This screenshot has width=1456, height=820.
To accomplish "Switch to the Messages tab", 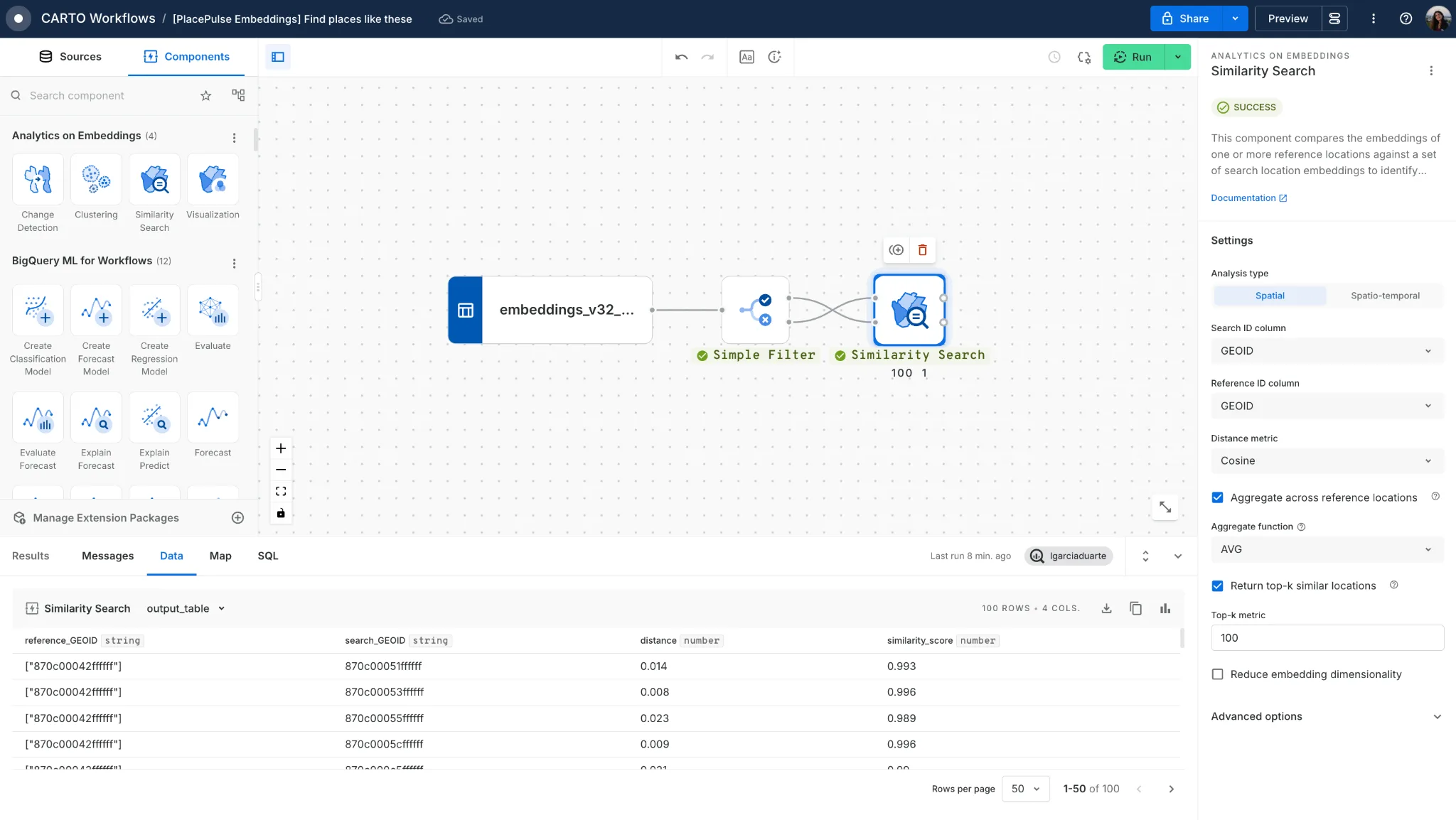I will click(x=107, y=556).
